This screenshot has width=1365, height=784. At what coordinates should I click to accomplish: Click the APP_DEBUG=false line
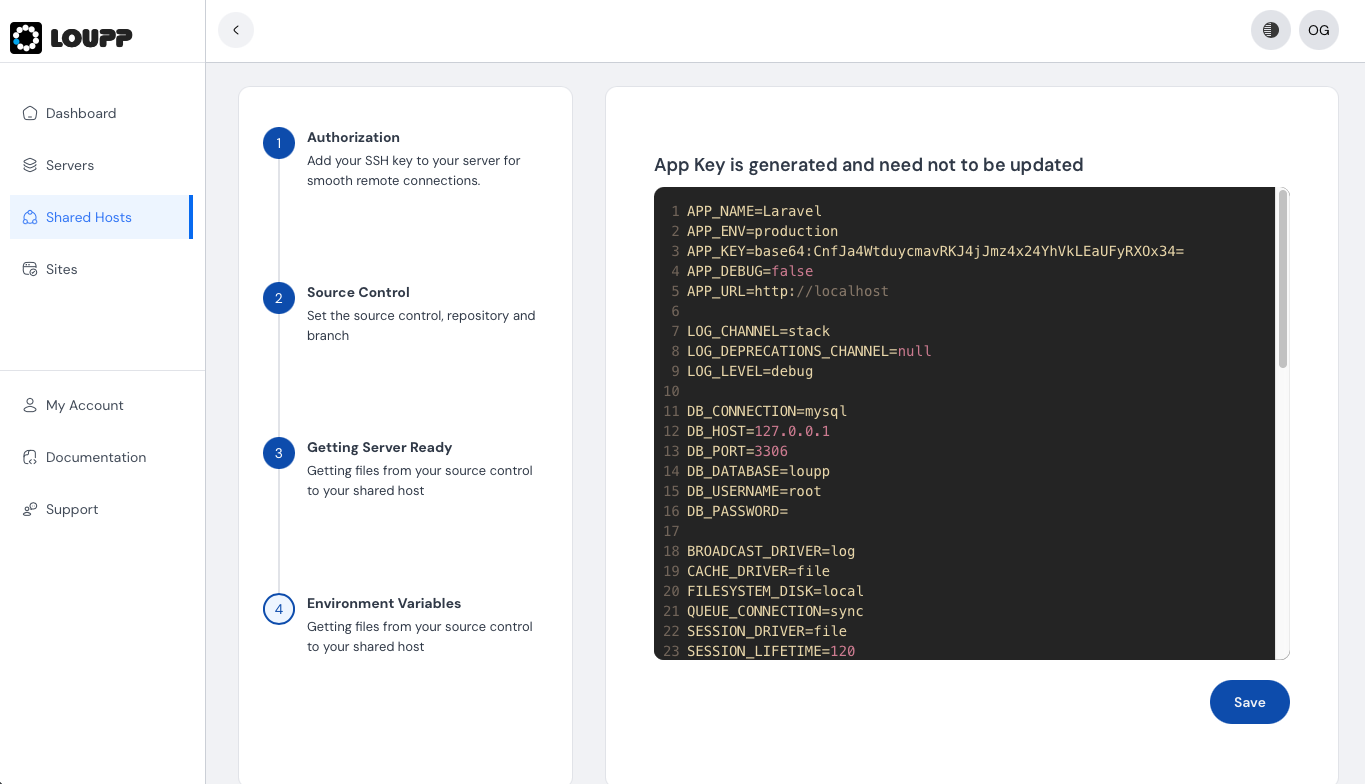coord(750,271)
